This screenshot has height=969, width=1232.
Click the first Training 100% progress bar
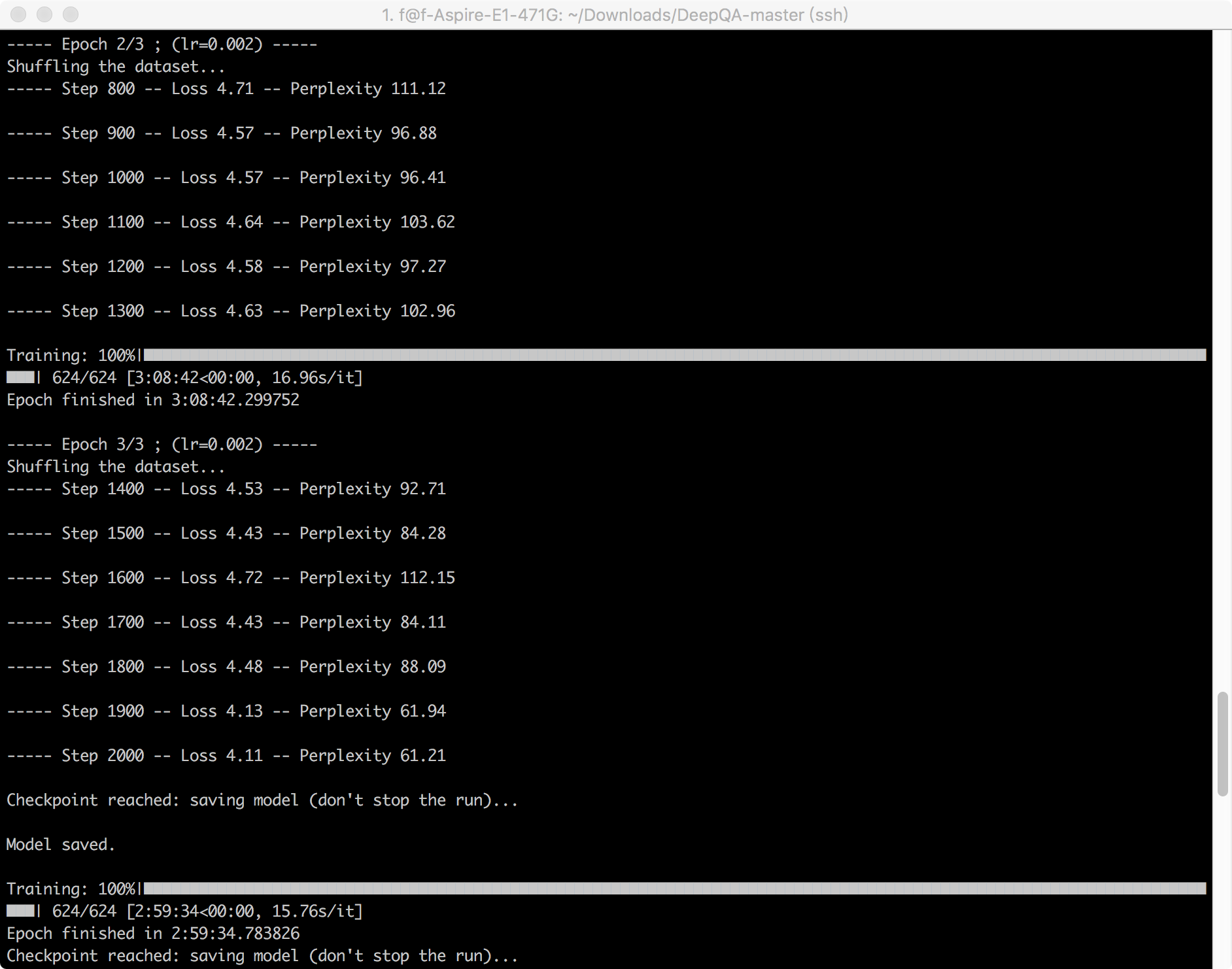tap(606, 355)
